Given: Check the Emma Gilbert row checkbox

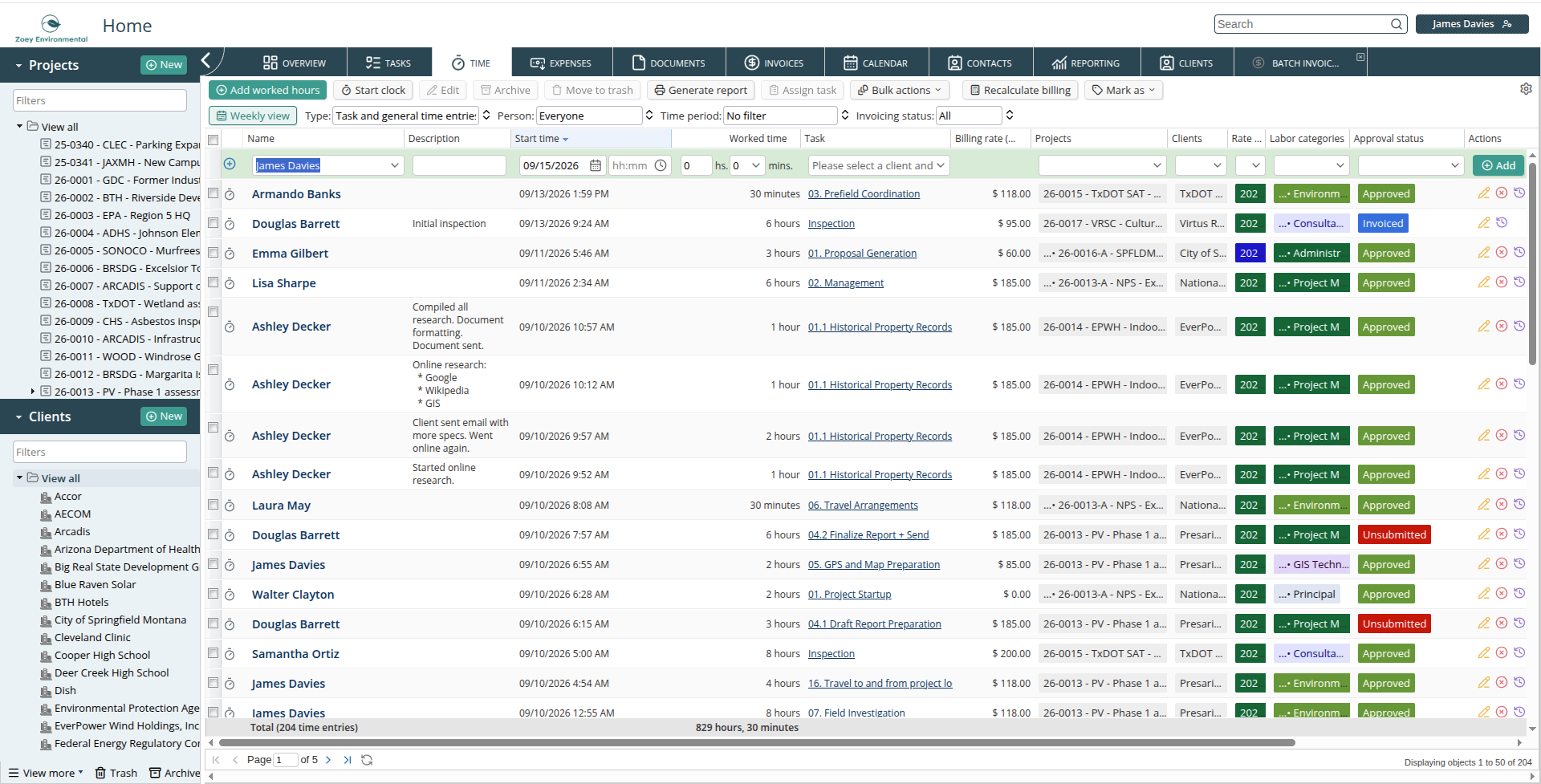Looking at the screenshot, I should click(213, 253).
